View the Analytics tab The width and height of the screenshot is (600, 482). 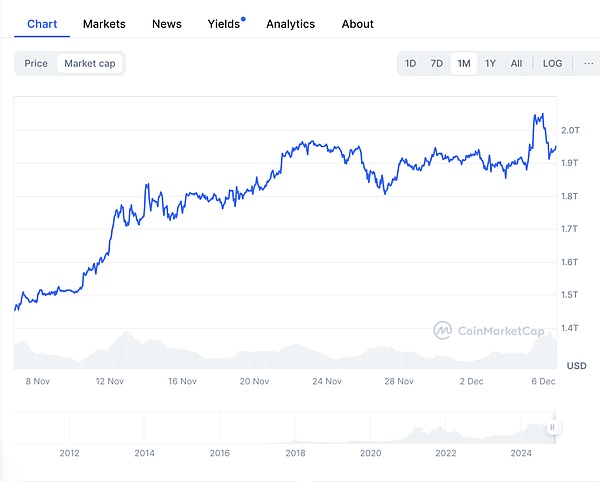coord(290,23)
